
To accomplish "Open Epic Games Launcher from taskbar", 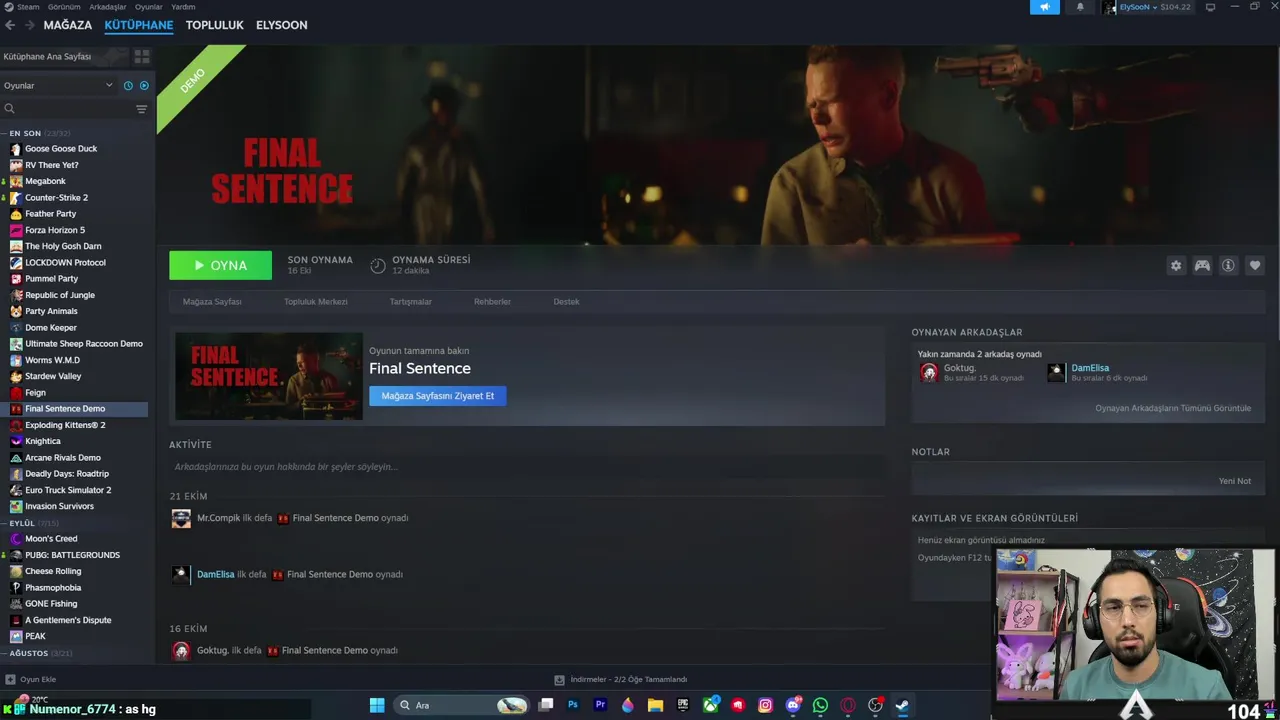I will (x=683, y=705).
